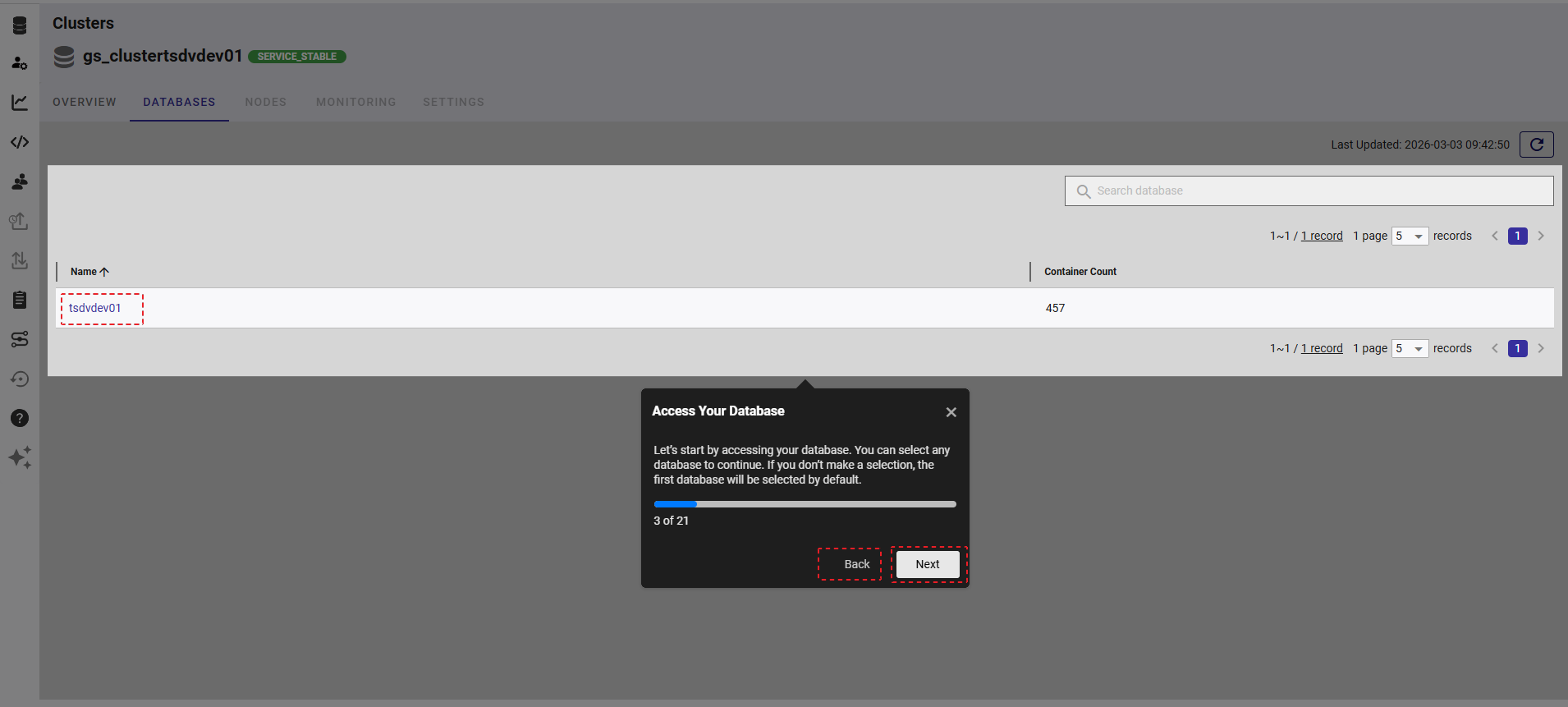The image size is (1568, 707).
Task: Click the sort arrow next to Name
Action: pos(104,272)
